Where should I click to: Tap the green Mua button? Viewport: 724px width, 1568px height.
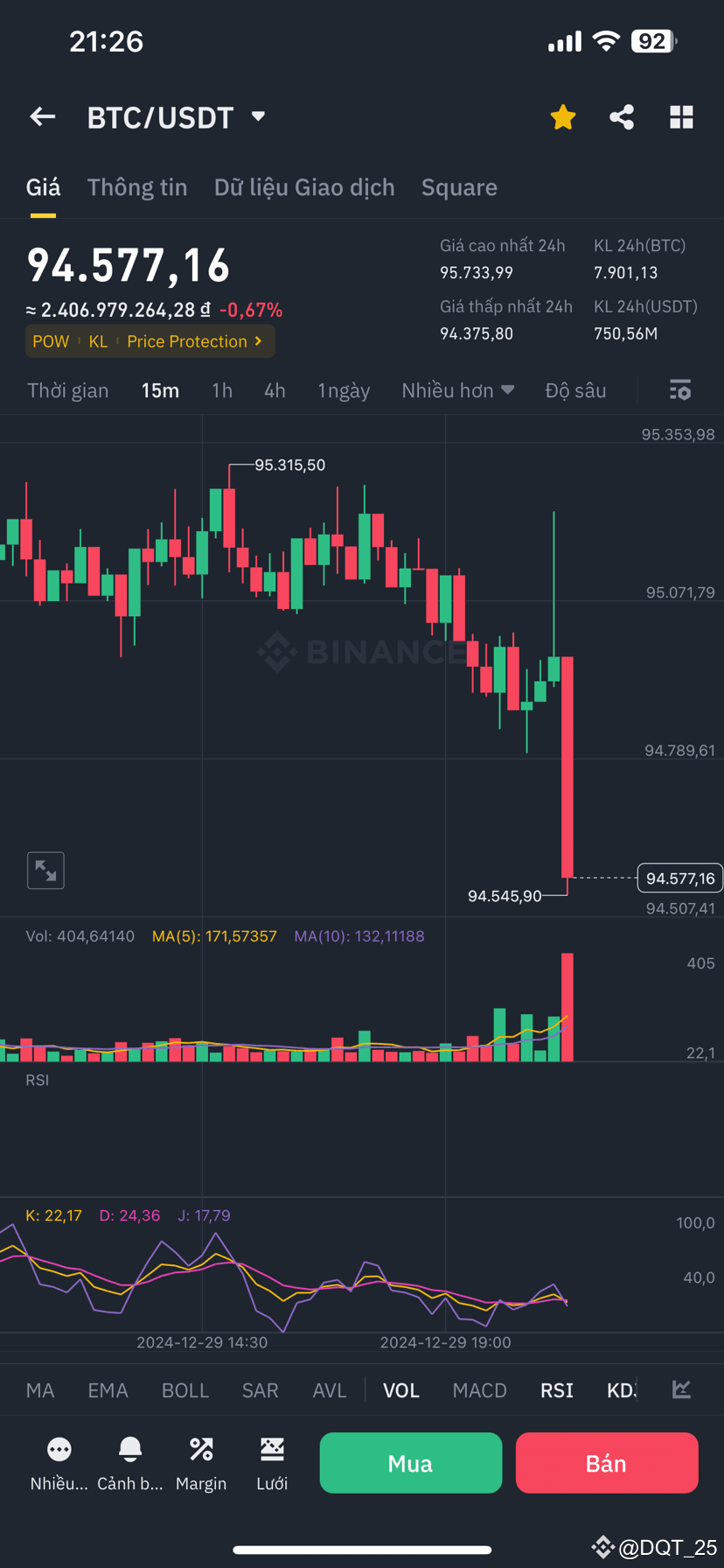(411, 1463)
